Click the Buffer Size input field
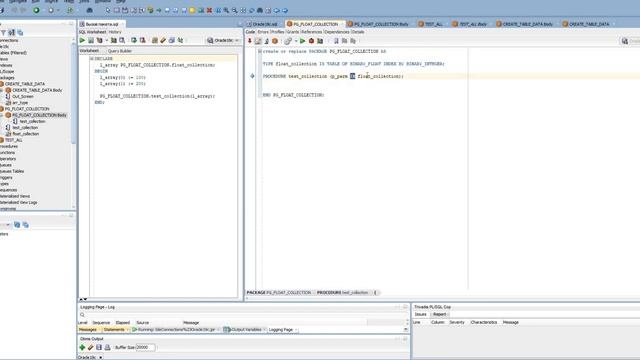Screen dimensions: 640x360 pyautogui.click(x=145, y=347)
